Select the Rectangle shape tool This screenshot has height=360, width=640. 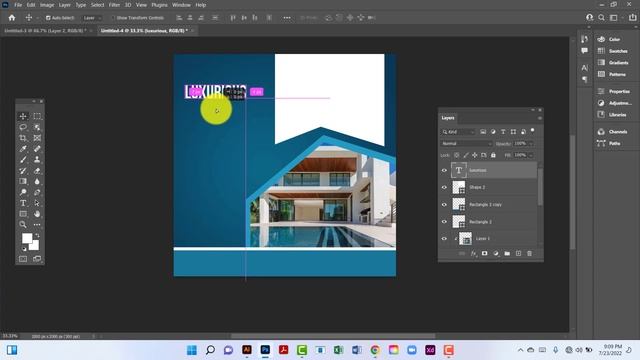coord(23,214)
